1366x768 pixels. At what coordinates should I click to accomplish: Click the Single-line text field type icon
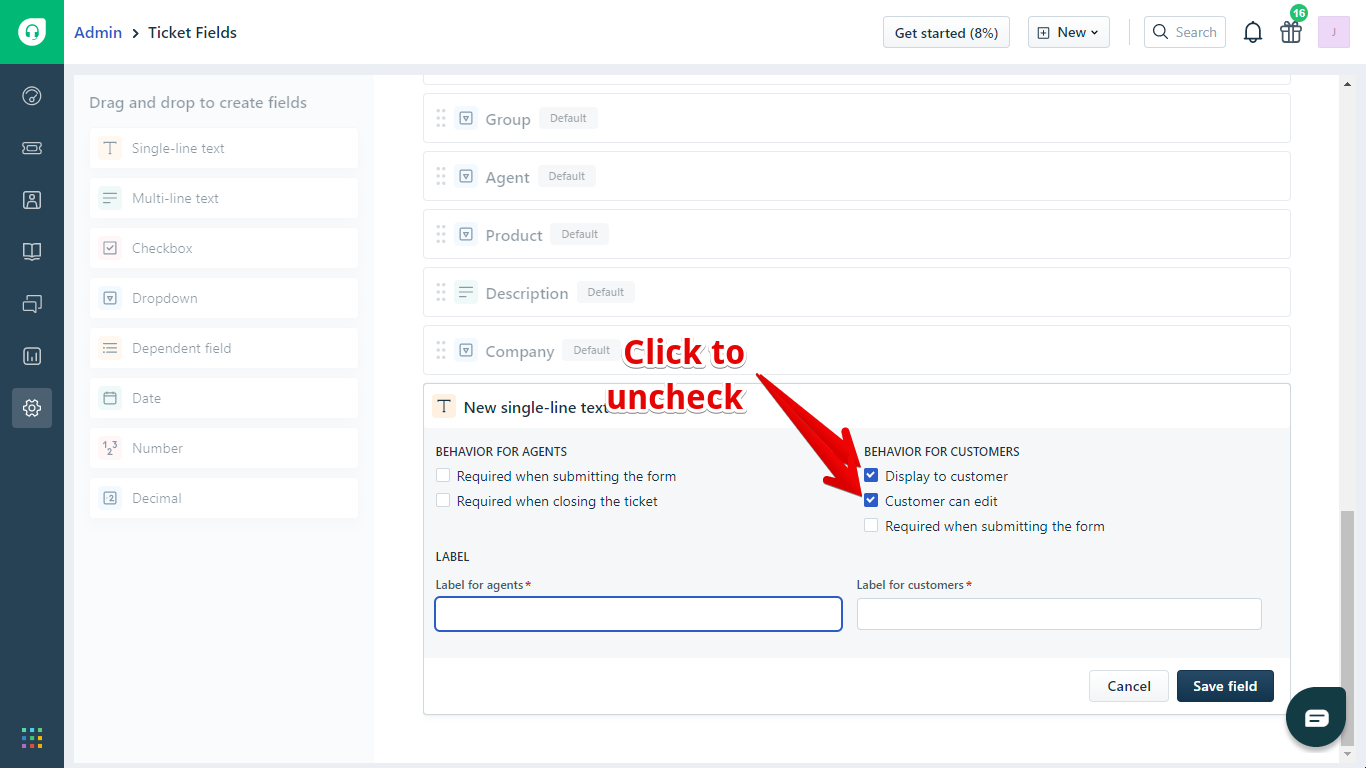click(110, 148)
